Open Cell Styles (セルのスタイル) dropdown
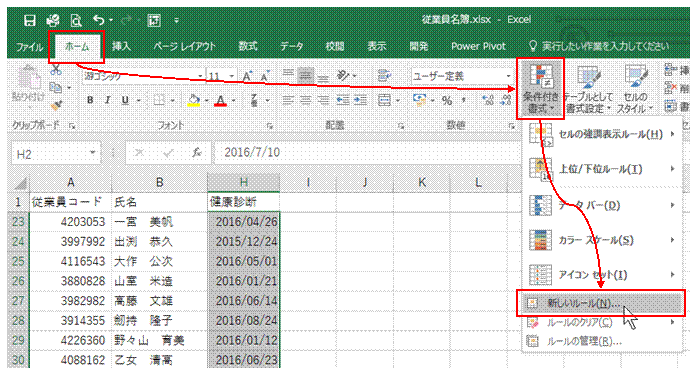The height and width of the screenshot is (374, 698). point(635,89)
